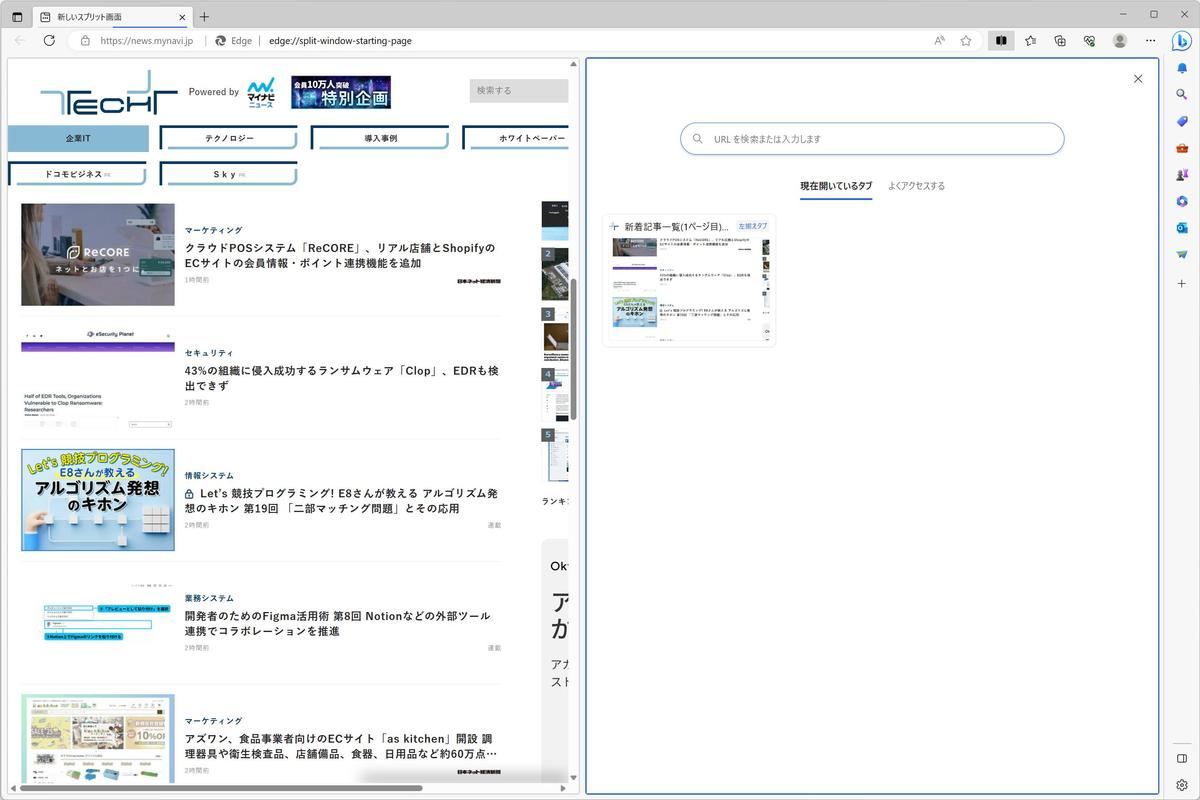Go back to the previous page

(x=19, y=41)
